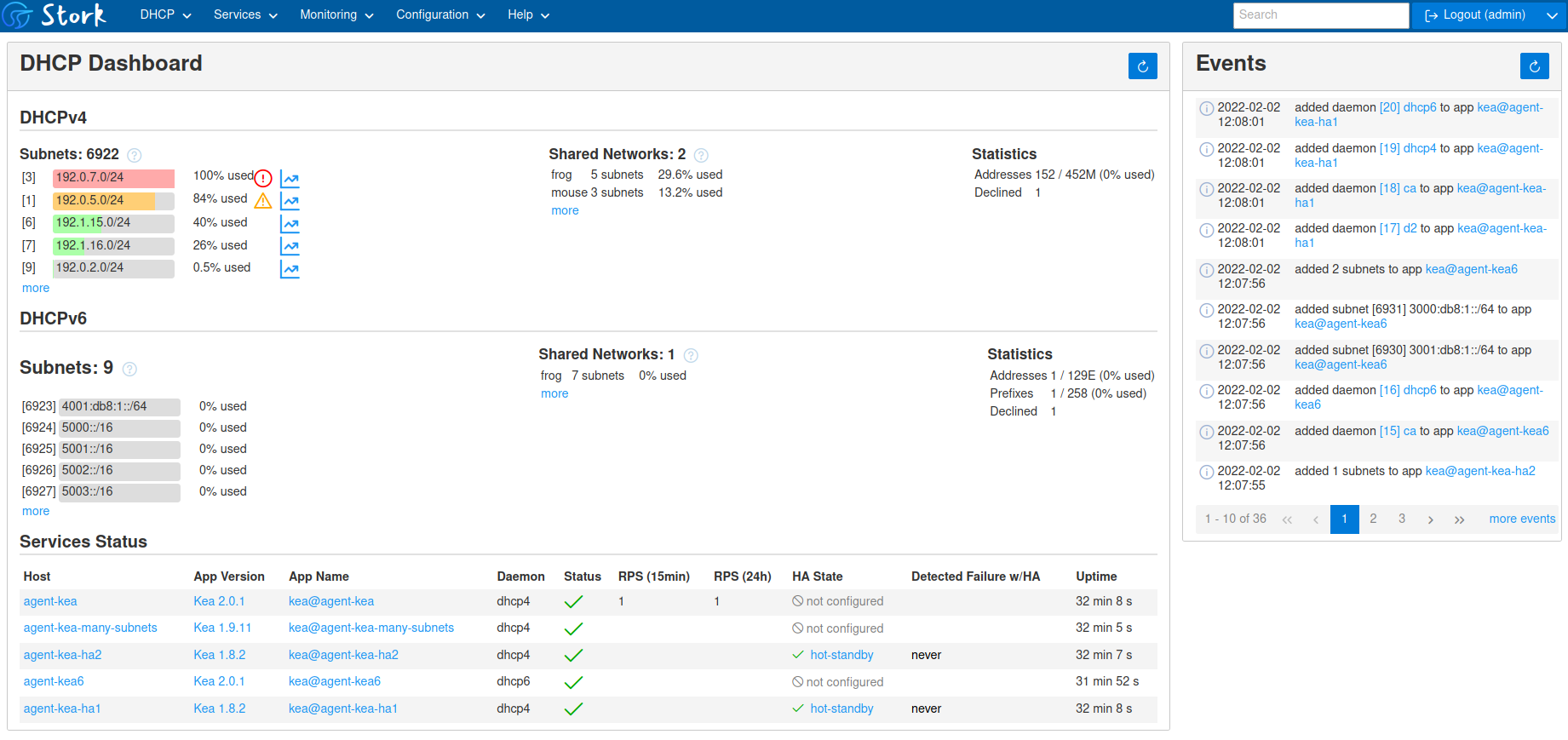Click the 84% used warning triangle
Image resolution: width=1568 pixels, height=740 pixels.
tap(263, 200)
